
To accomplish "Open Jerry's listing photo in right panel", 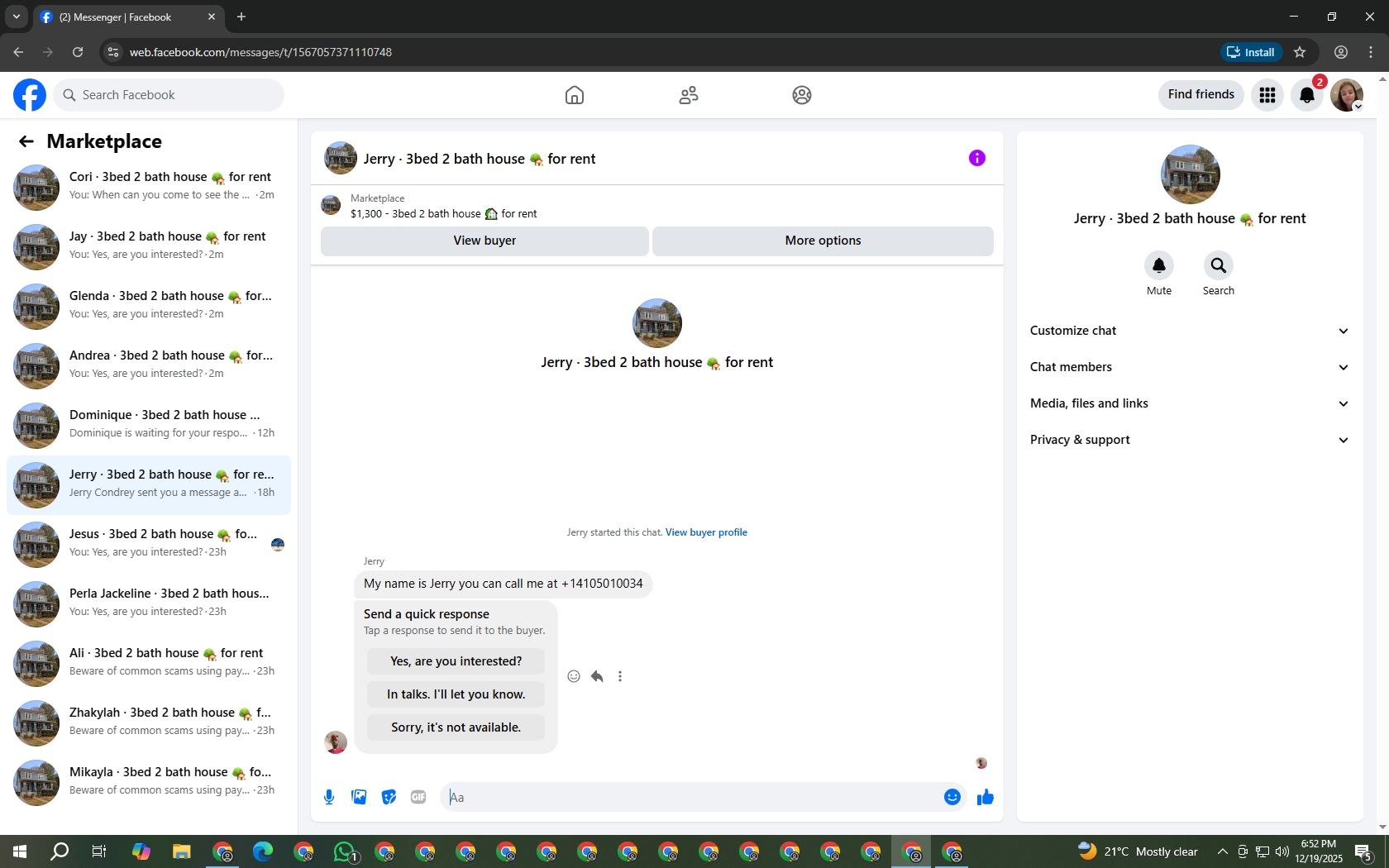I will (1191, 174).
